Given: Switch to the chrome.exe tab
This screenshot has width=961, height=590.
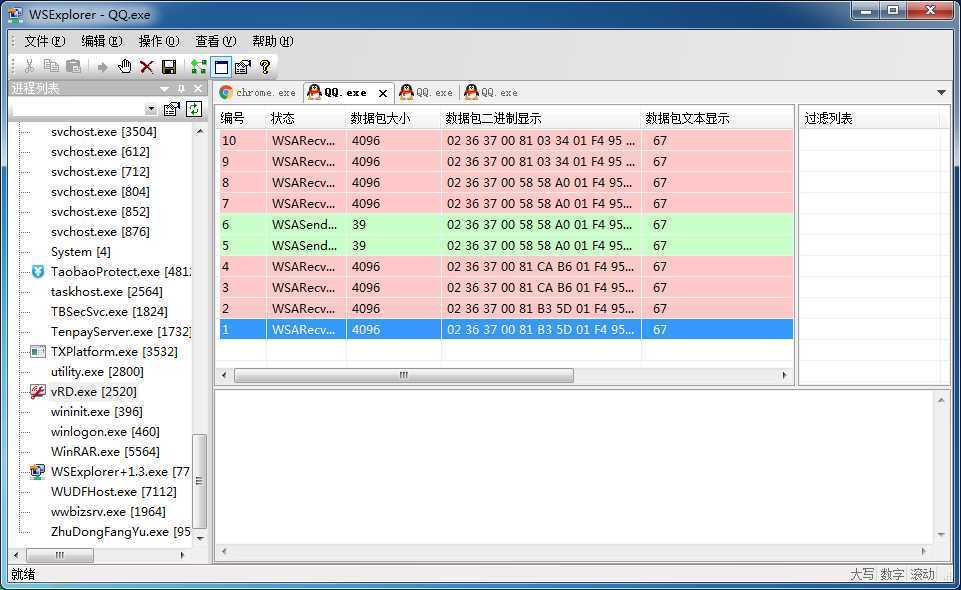Looking at the screenshot, I should (258, 93).
